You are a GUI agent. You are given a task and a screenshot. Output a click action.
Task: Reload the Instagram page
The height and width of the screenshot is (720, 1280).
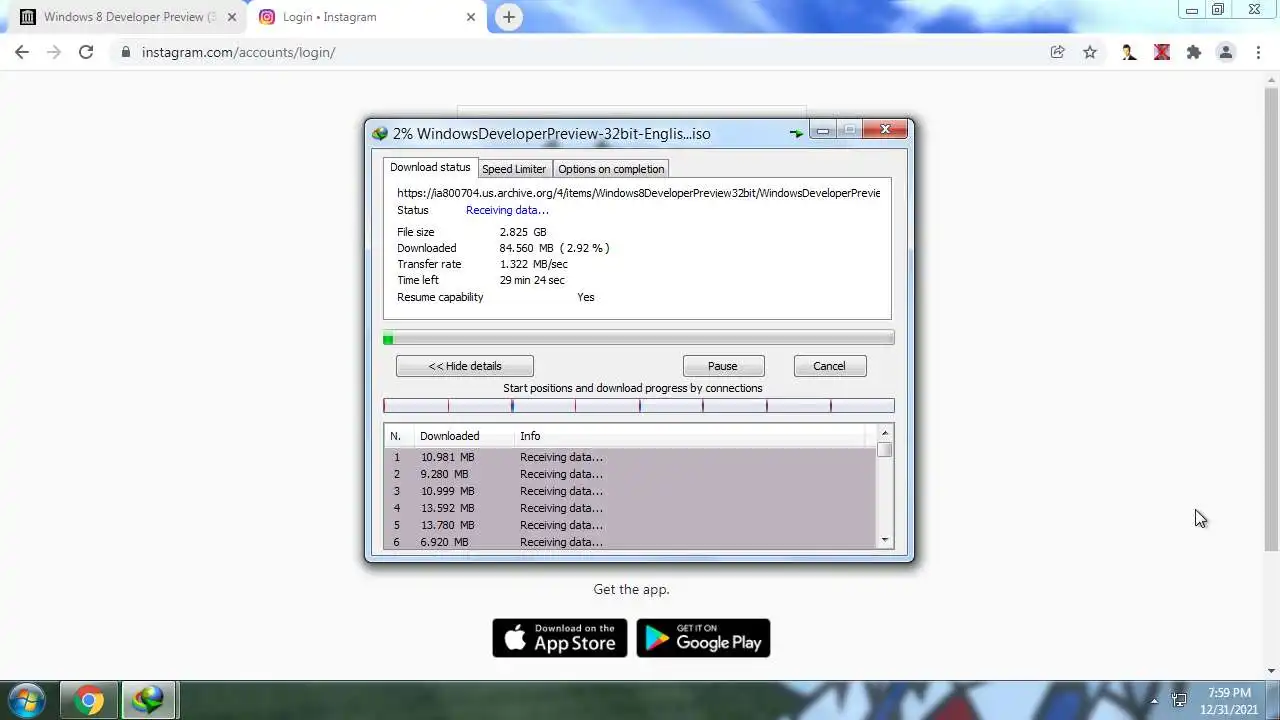86,52
